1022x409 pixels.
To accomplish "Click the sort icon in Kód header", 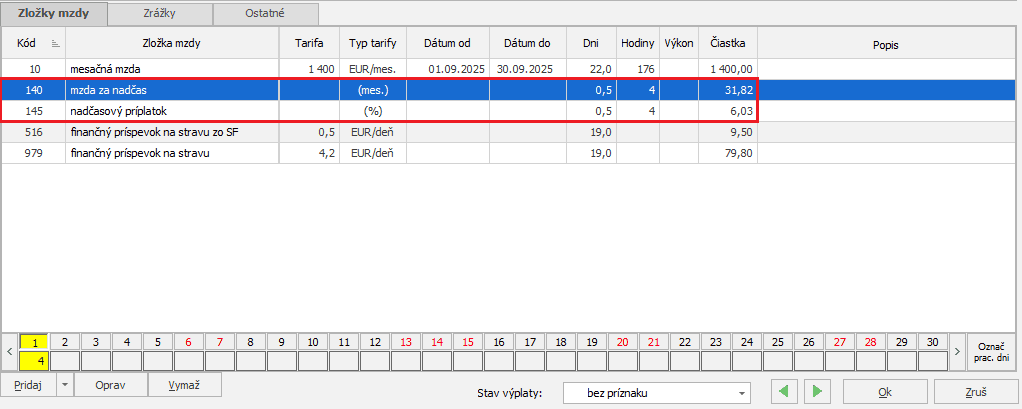I will tap(55, 44).
